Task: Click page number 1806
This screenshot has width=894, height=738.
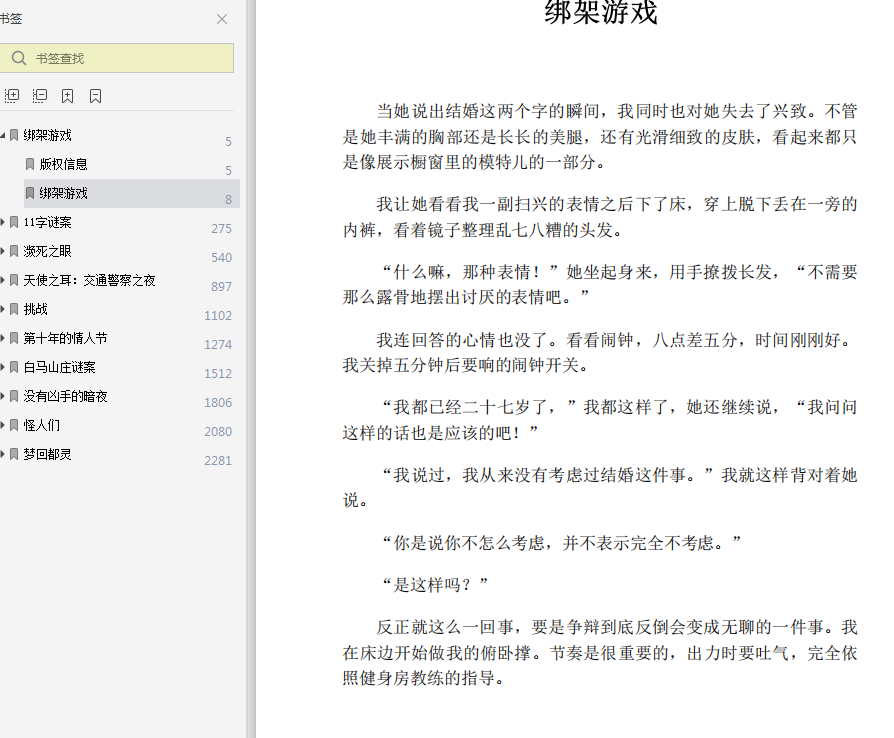Action: pyautogui.click(x=218, y=403)
